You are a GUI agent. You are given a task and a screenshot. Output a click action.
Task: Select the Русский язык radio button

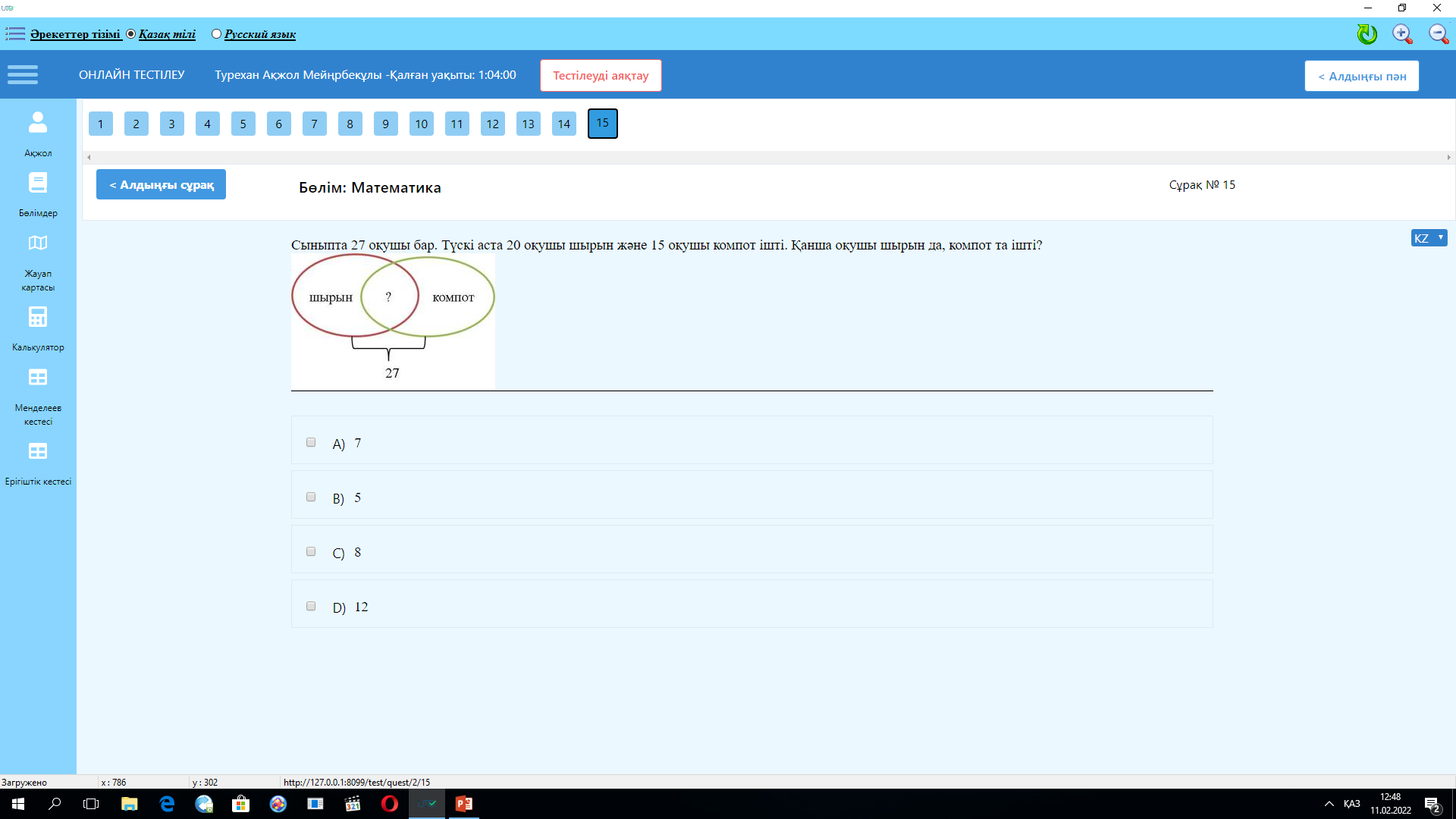(x=216, y=34)
